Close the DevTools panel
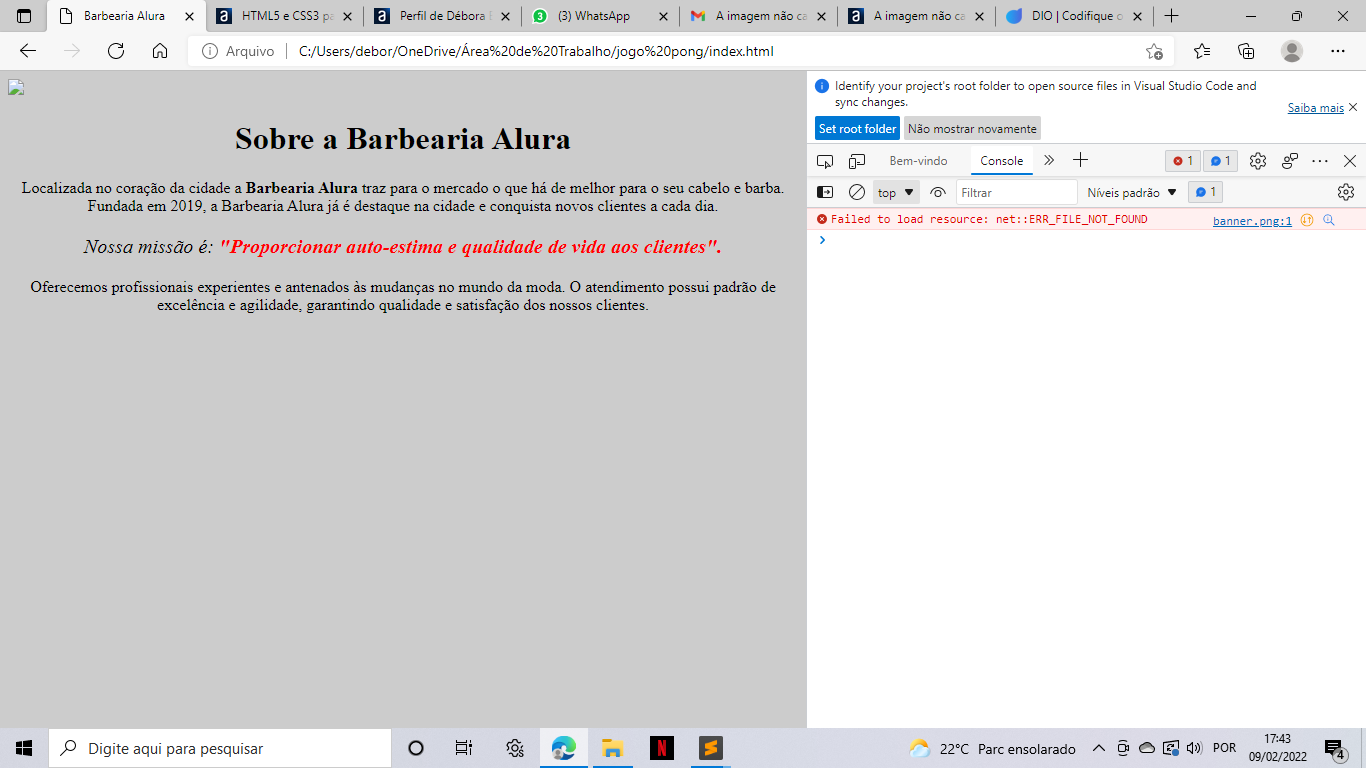 coord(1350,161)
